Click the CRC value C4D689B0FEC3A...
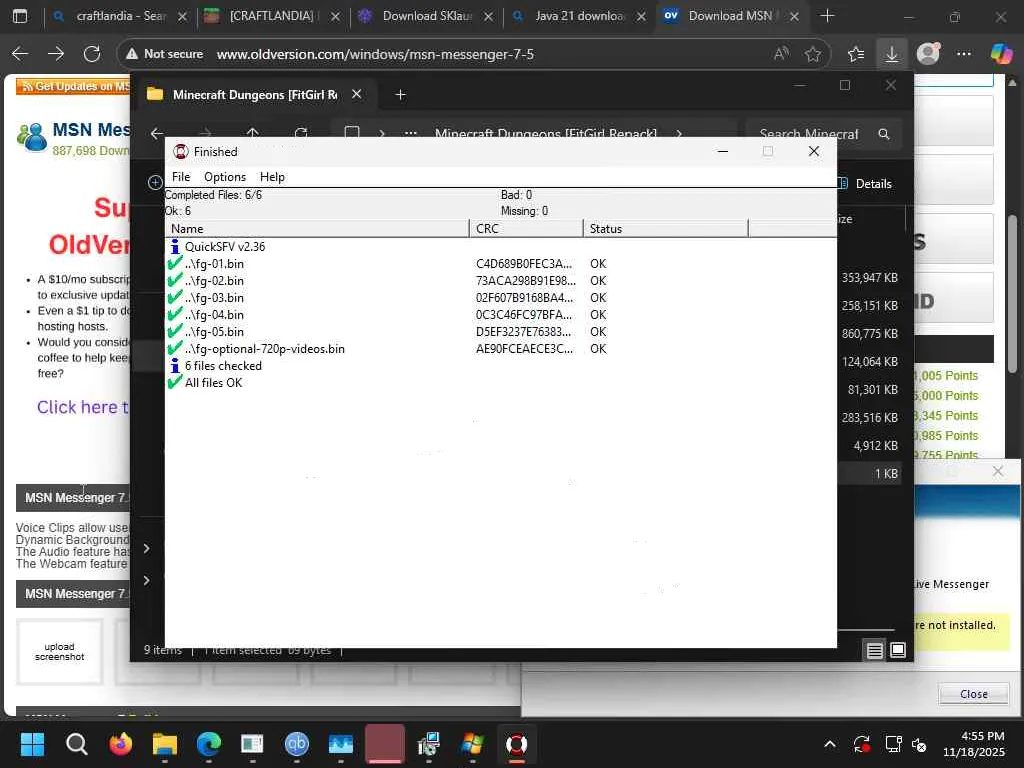The height and width of the screenshot is (768, 1024). pyautogui.click(x=524, y=264)
